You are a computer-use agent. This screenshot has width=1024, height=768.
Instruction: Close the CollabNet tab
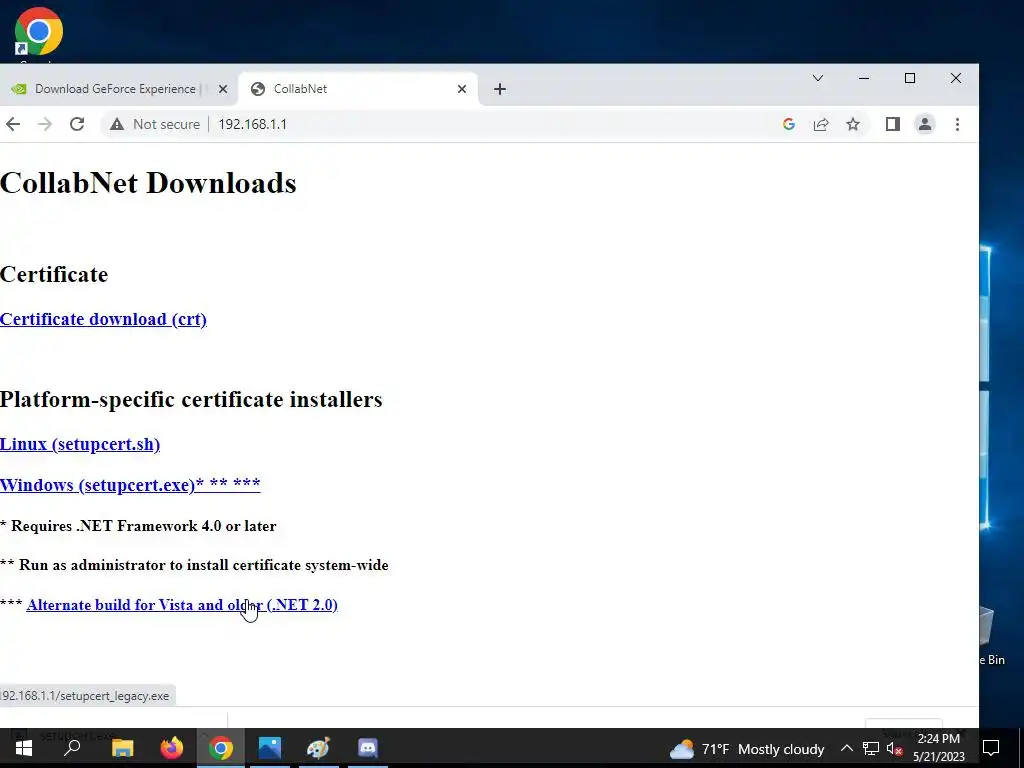[462, 89]
